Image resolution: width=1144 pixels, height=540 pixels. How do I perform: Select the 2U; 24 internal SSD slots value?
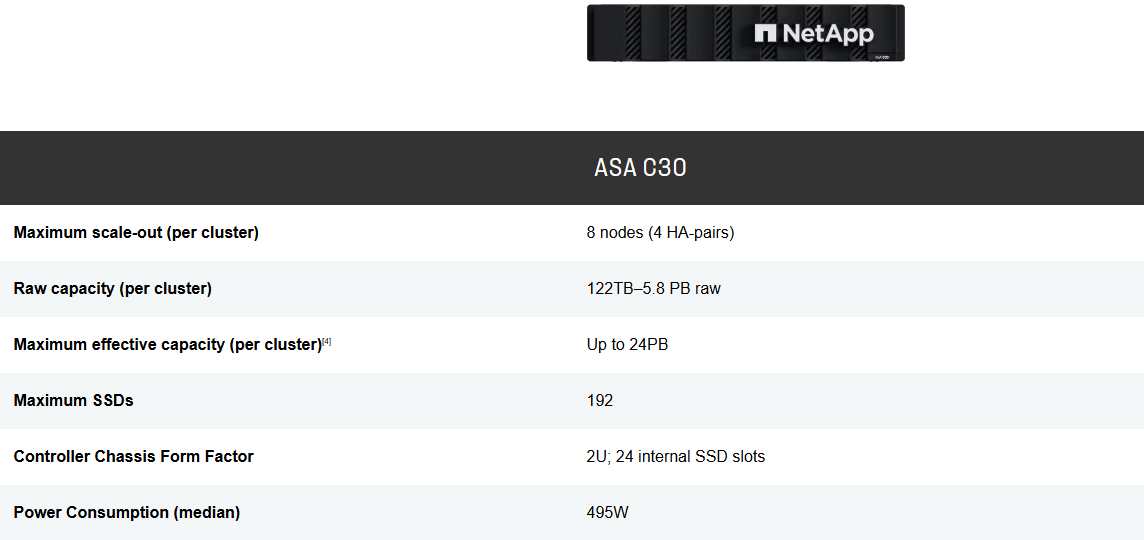coord(675,457)
